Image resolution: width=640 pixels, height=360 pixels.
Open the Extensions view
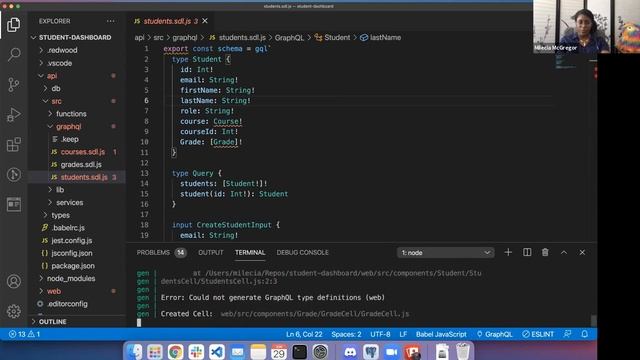pyautogui.click(x=13, y=144)
